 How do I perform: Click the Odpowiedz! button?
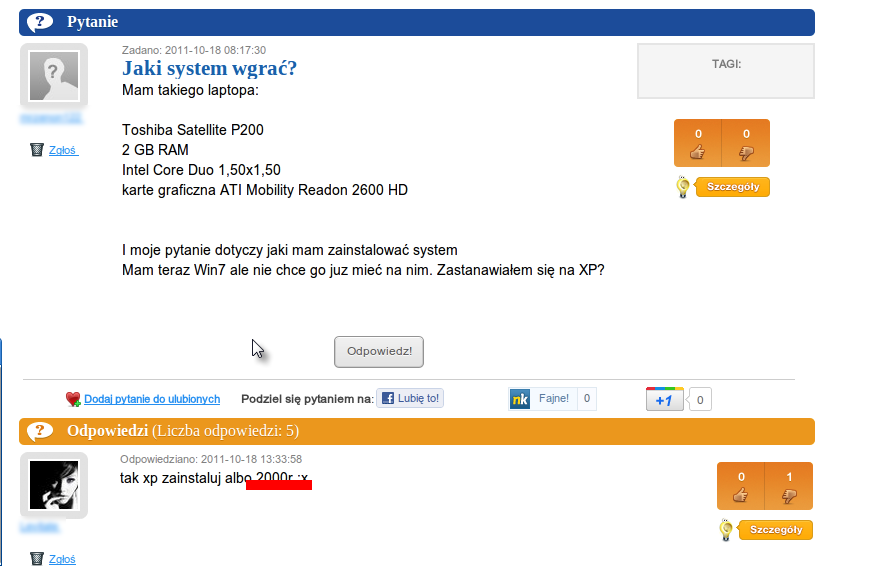coord(379,352)
